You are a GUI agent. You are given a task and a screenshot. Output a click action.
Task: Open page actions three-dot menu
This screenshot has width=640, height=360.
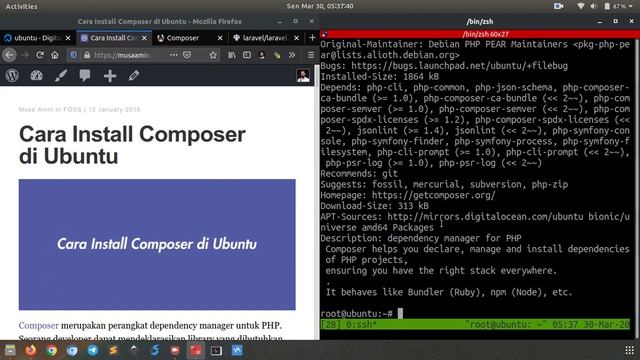point(174,55)
